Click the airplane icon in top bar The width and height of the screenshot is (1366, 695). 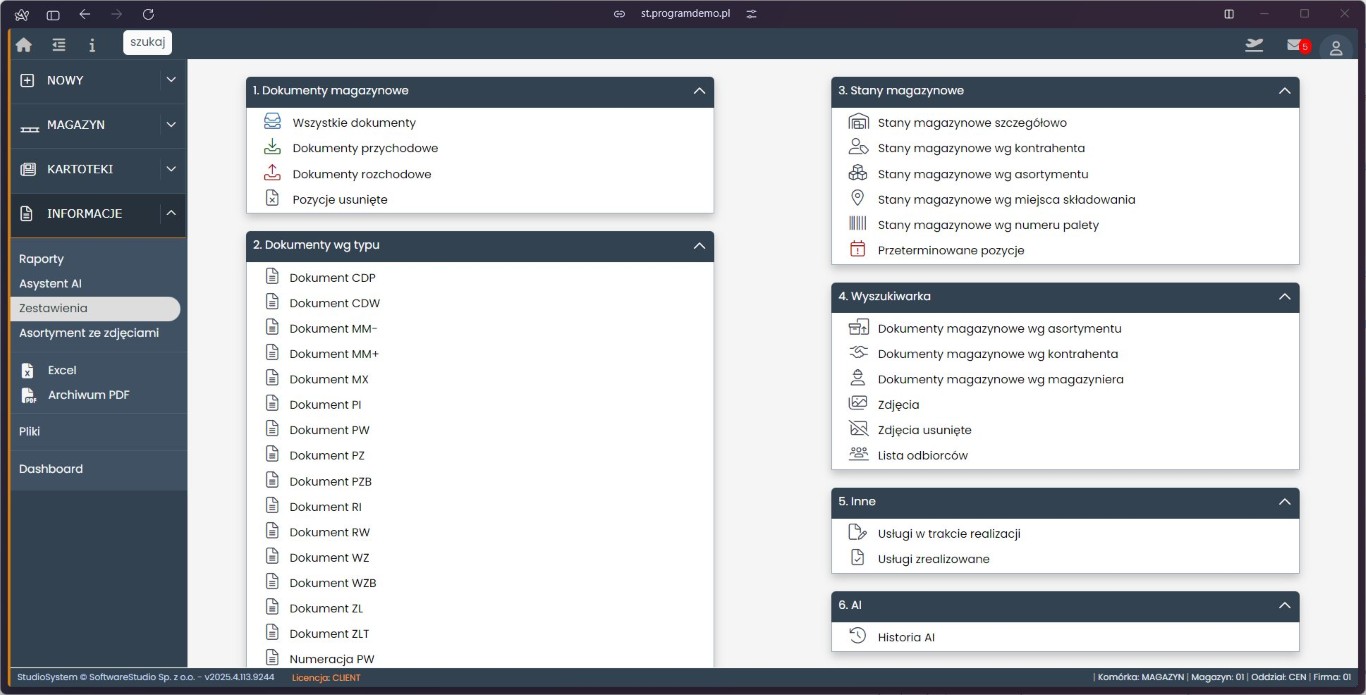pyautogui.click(x=1254, y=45)
